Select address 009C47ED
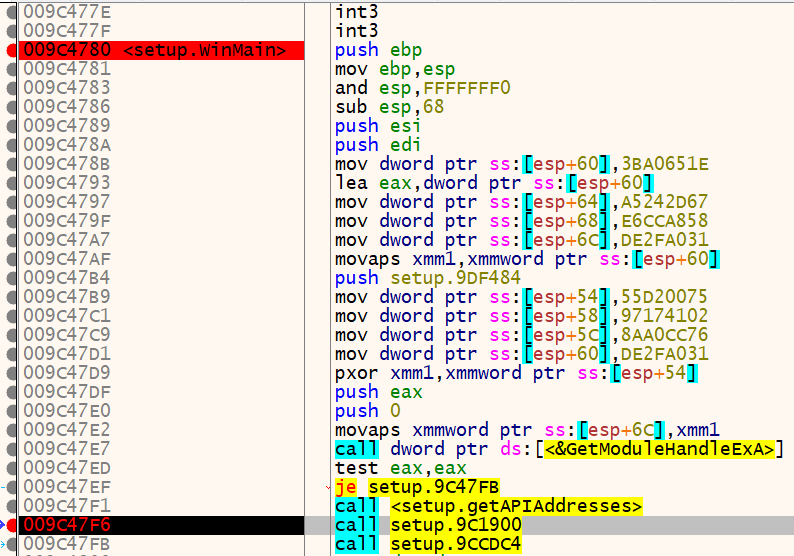 tap(67, 468)
